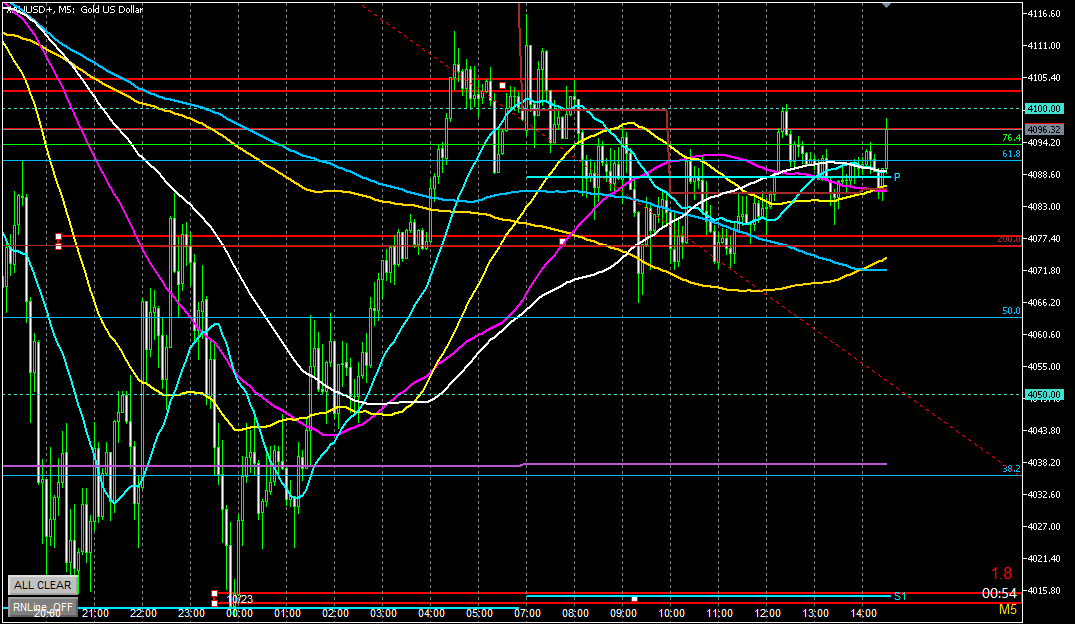Select the white anchor handle near 06:00
The height and width of the screenshot is (624, 1075).
pos(503,86)
